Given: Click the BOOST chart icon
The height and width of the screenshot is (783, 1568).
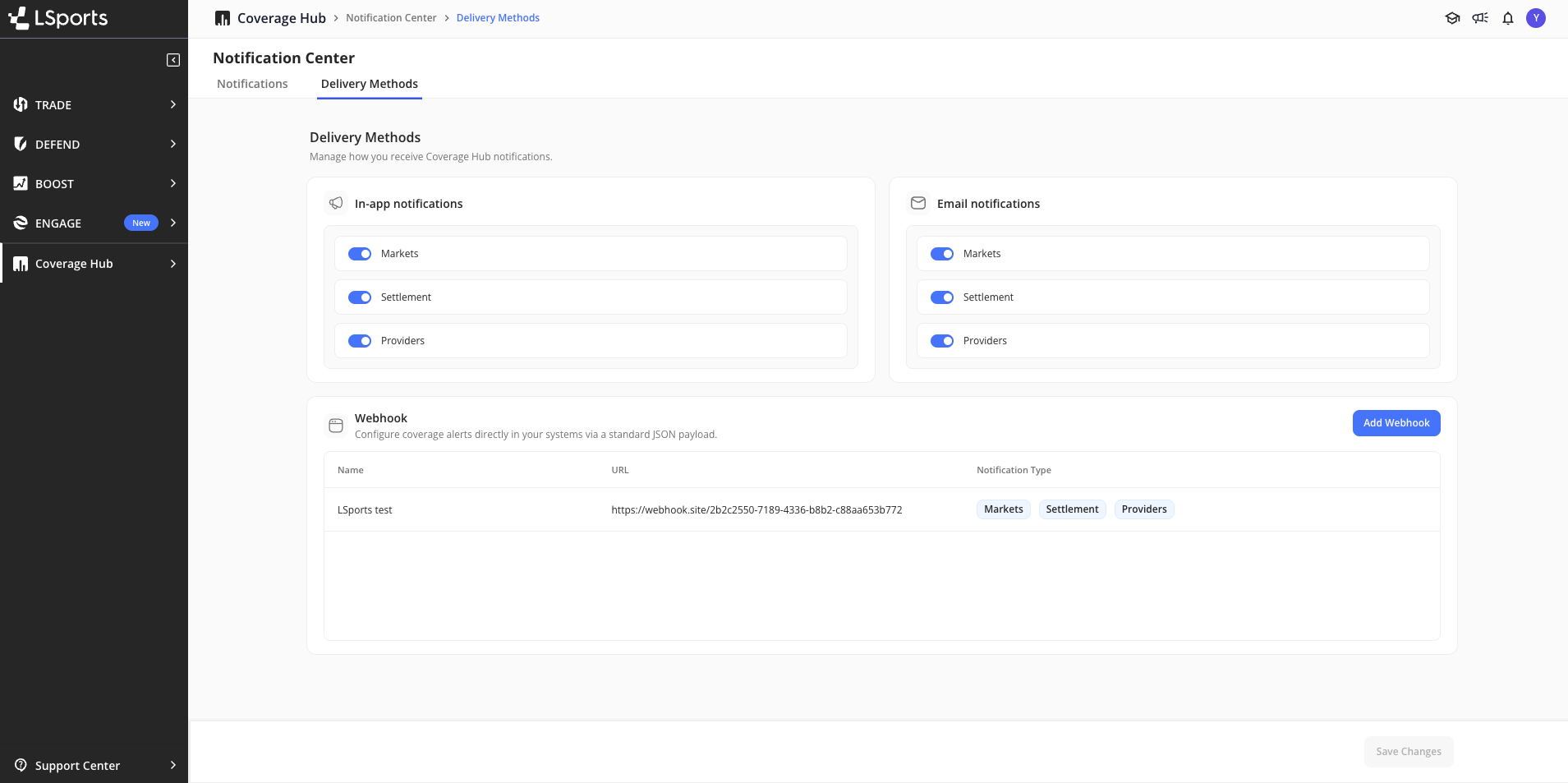Looking at the screenshot, I should [21, 183].
